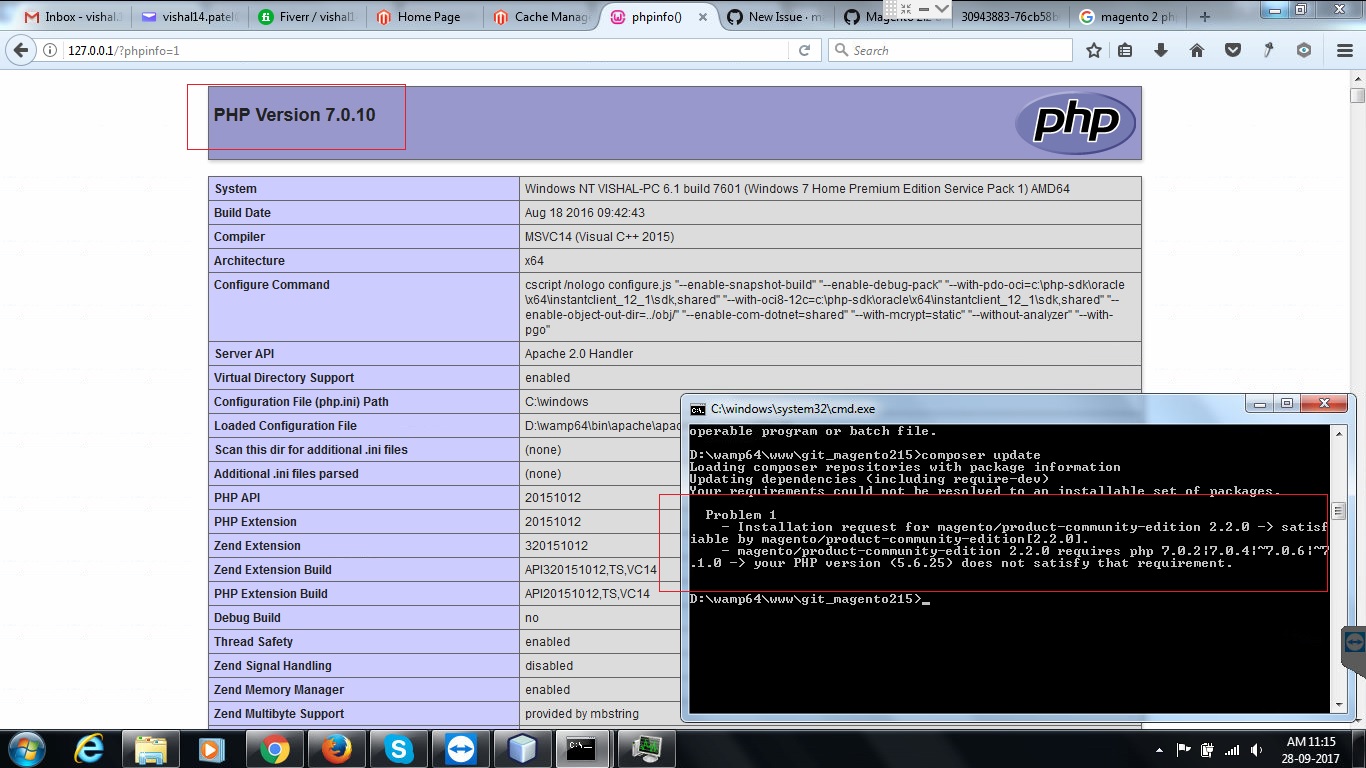The width and height of the screenshot is (1366, 768).
Task: Go to the Firefox home page
Action: click(x=1197, y=50)
